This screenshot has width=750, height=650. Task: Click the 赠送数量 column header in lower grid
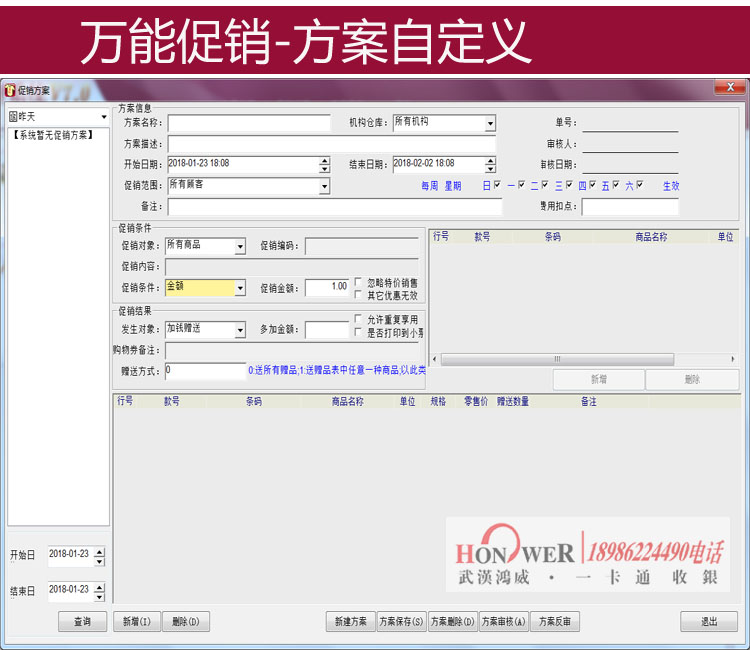(x=513, y=401)
